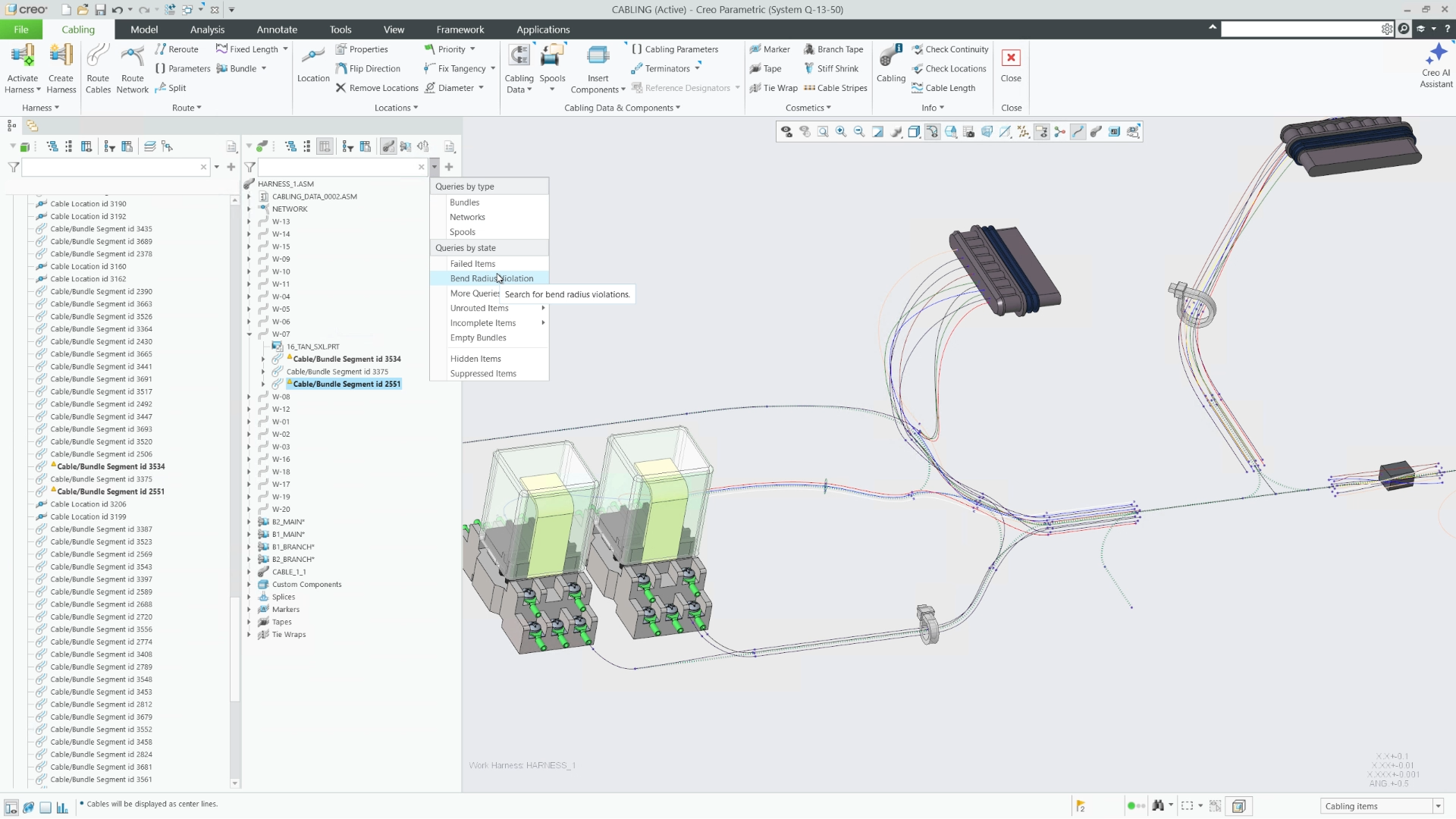
Task: Click the thick cable display icon
Action: [x=1096, y=132]
